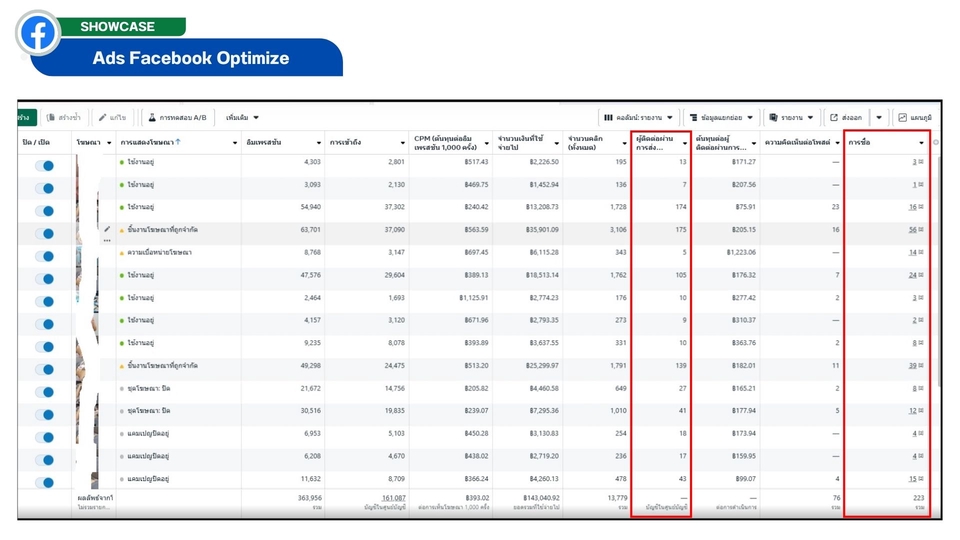Image resolution: width=960 pixels, height=540 pixels.
Task: Click the pencil edit (แก้ไข) toolbar button
Action: pyautogui.click(x=113, y=118)
